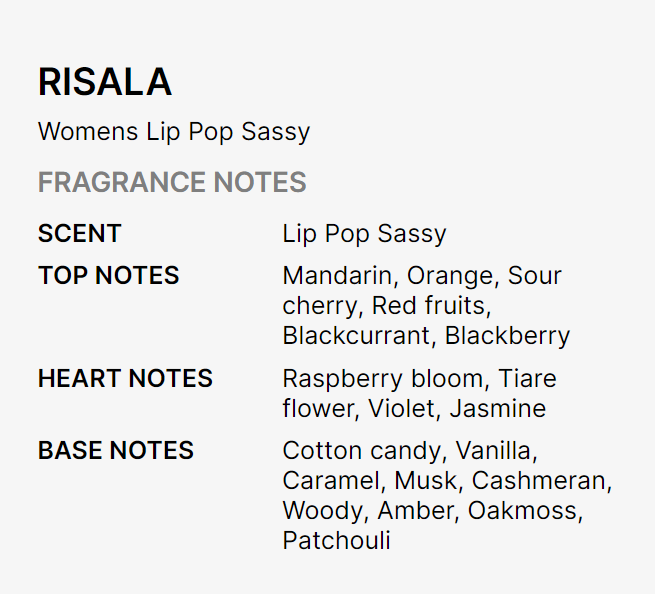Click the Jasmine note text
This screenshot has width=655, height=594.
(498, 409)
